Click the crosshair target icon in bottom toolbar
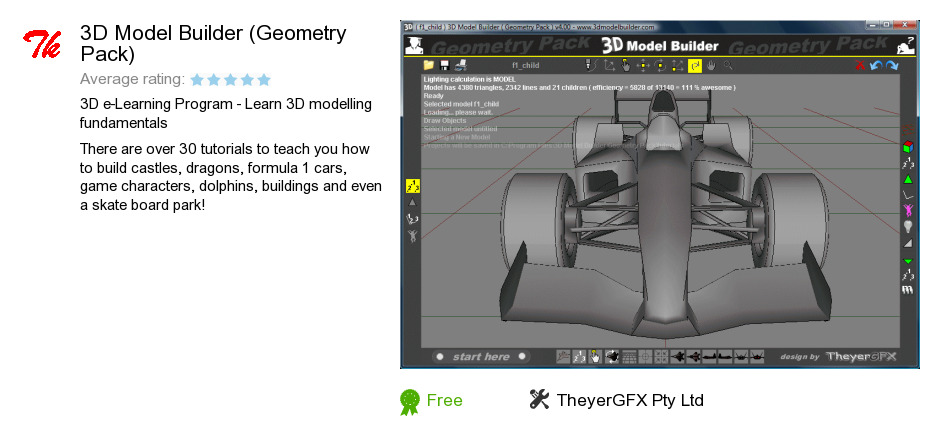Viewport: 940px width, 446px height. tap(645, 357)
